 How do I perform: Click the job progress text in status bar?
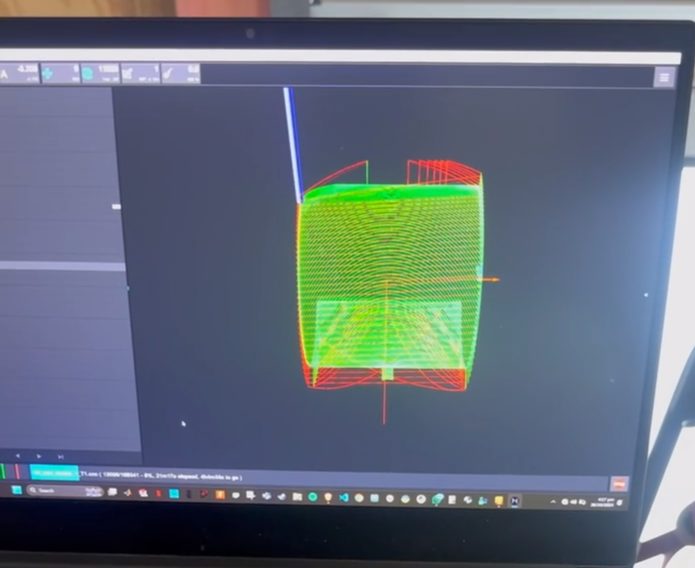[161, 477]
